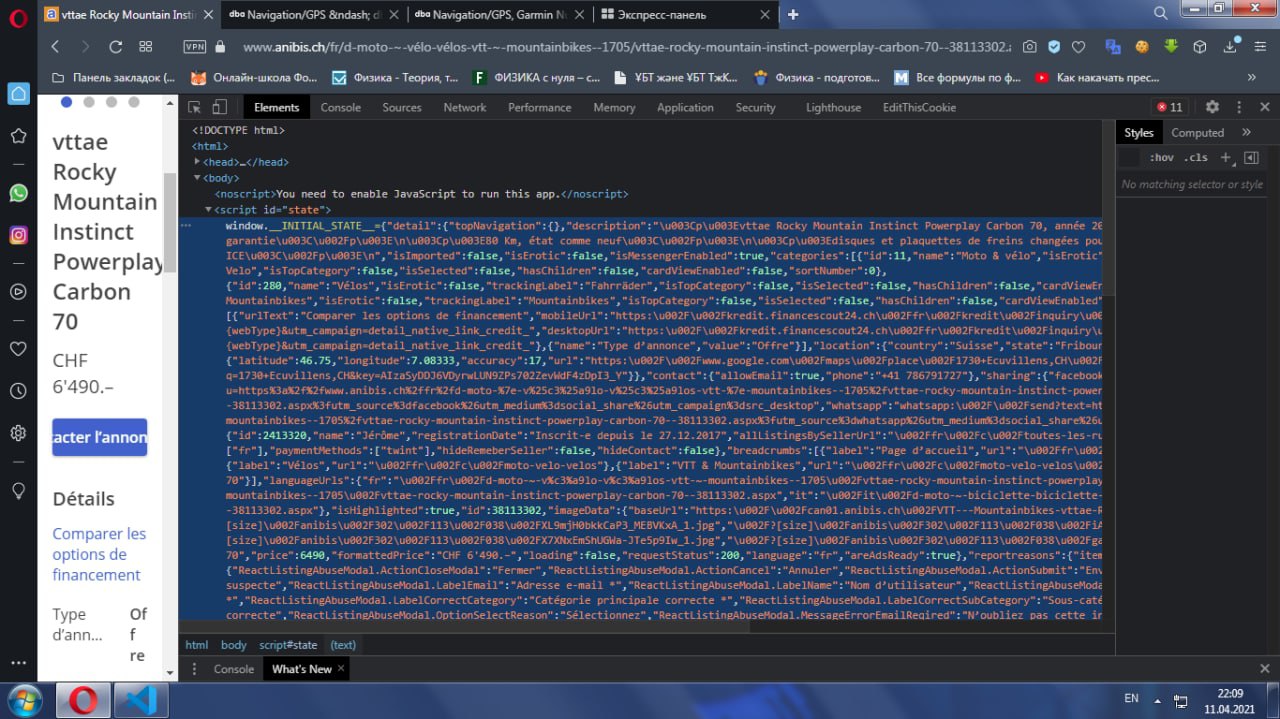Expand the head element node
1280x719 pixels.
(x=197, y=162)
